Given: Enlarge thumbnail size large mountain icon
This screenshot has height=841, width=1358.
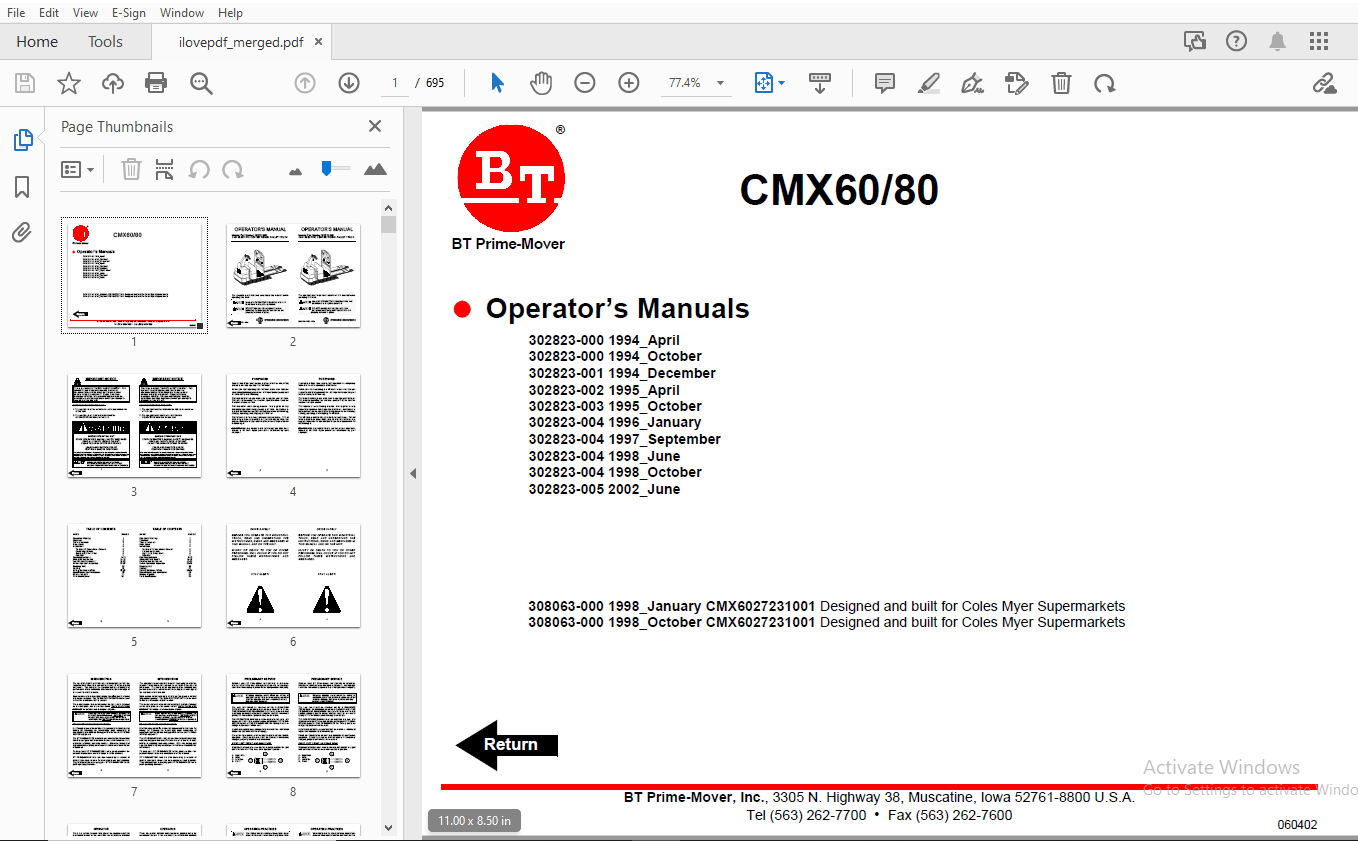Looking at the screenshot, I should click(x=375, y=169).
